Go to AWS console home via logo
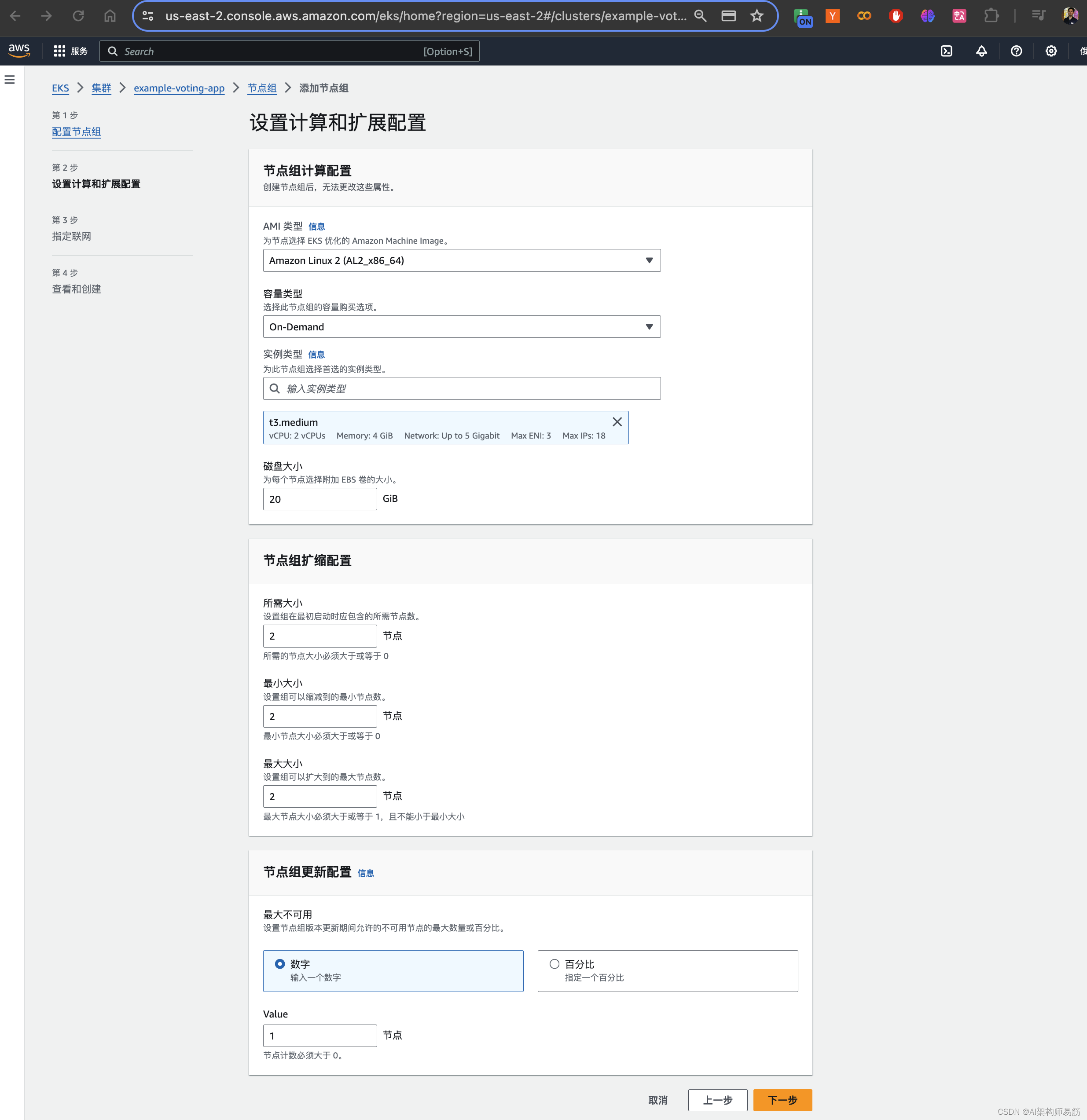 [x=19, y=50]
